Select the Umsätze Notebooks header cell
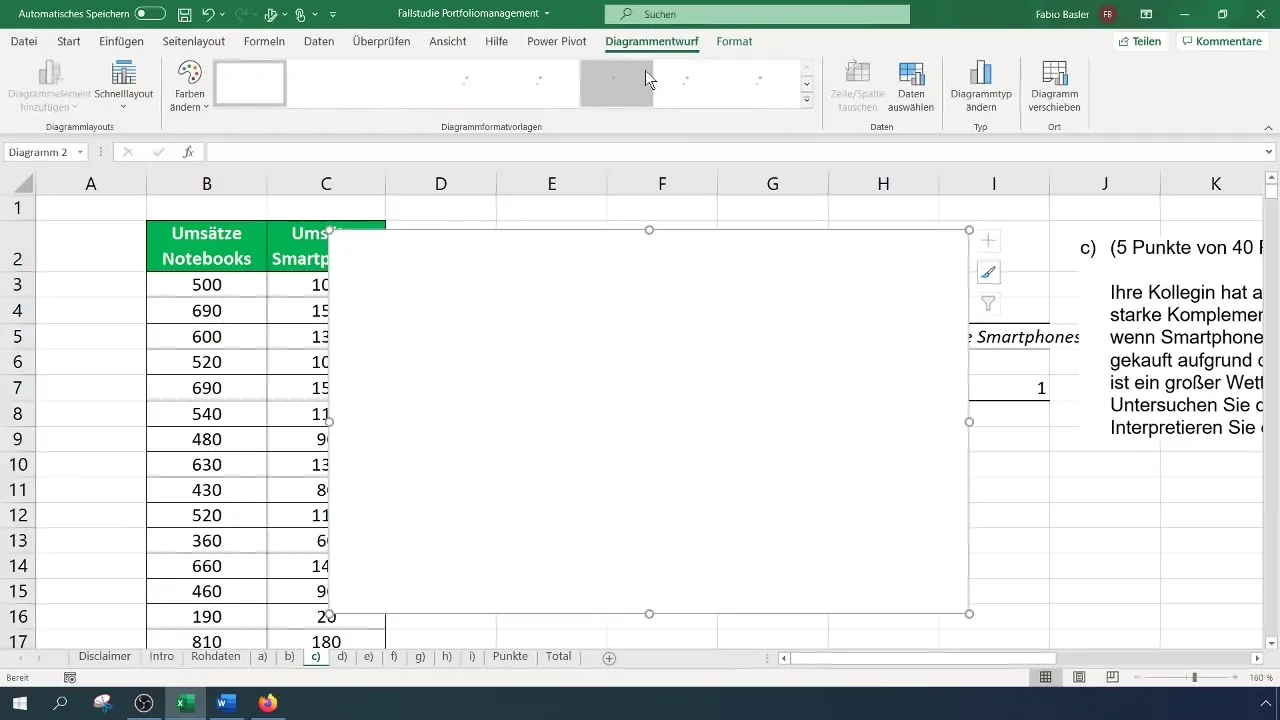The height and width of the screenshot is (720, 1280). pos(206,246)
